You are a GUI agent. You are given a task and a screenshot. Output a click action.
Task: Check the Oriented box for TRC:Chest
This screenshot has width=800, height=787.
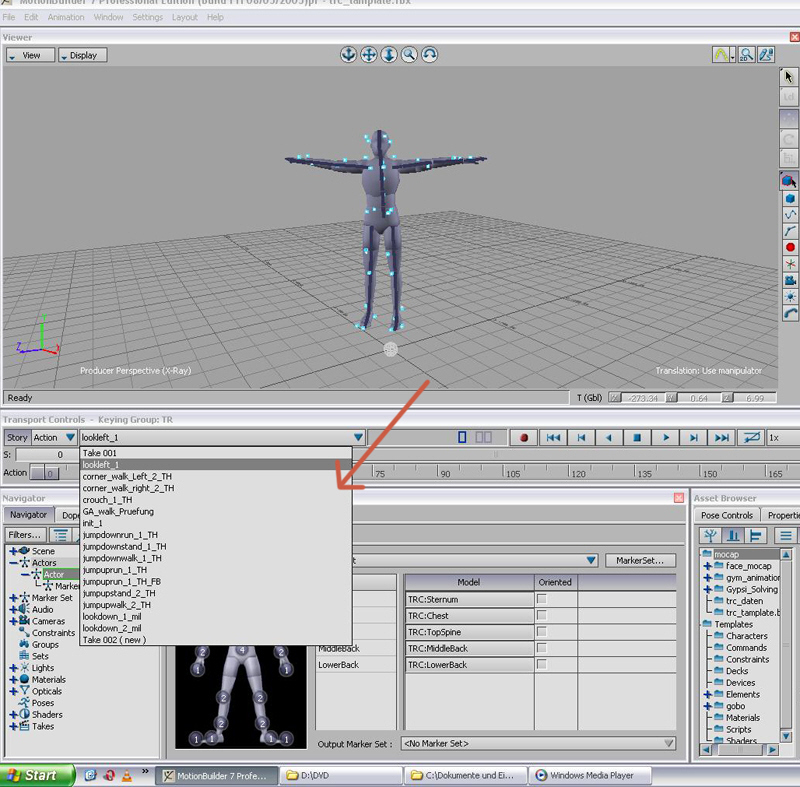coord(542,616)
